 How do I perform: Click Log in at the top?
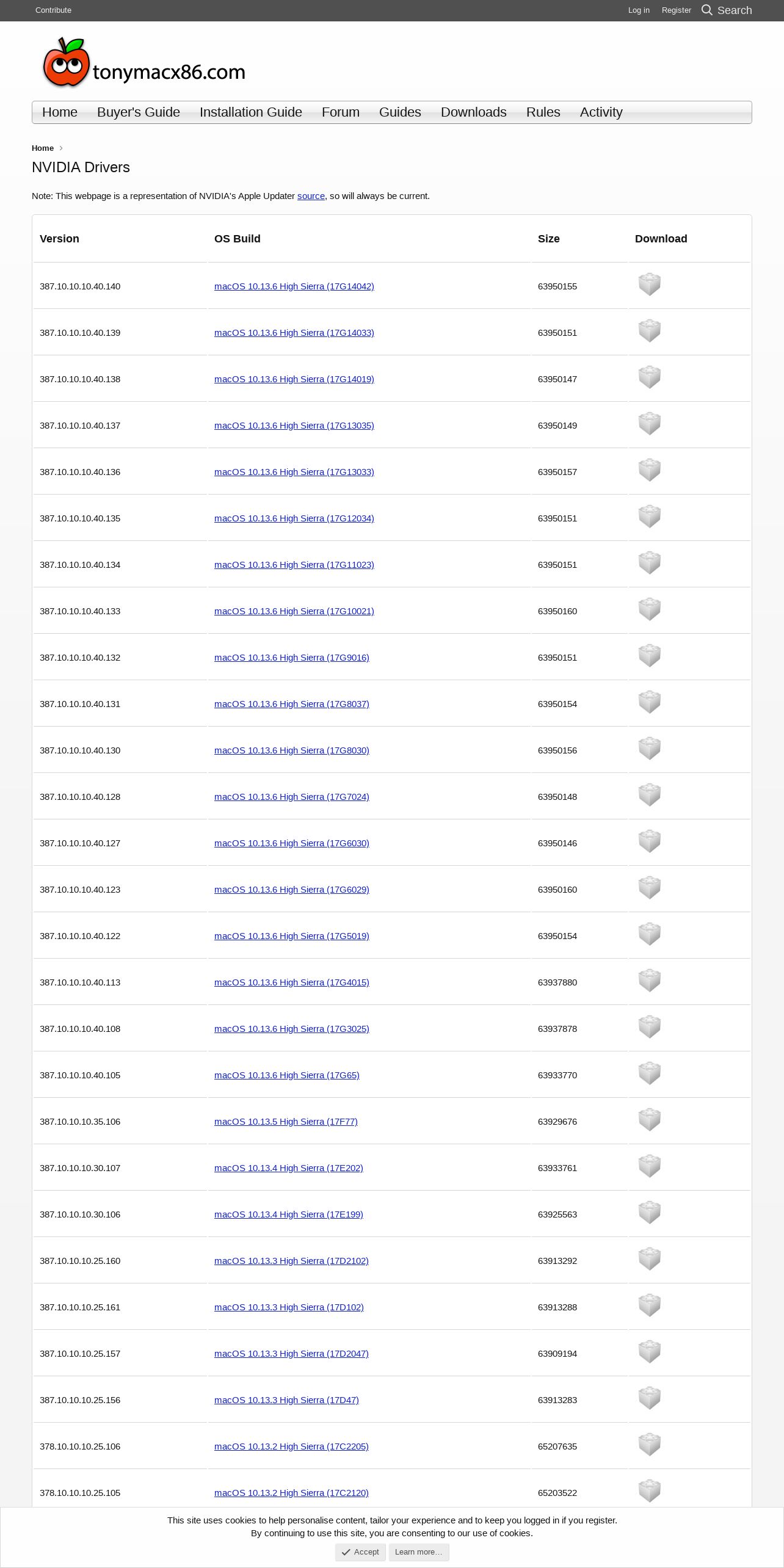[639, 10]
